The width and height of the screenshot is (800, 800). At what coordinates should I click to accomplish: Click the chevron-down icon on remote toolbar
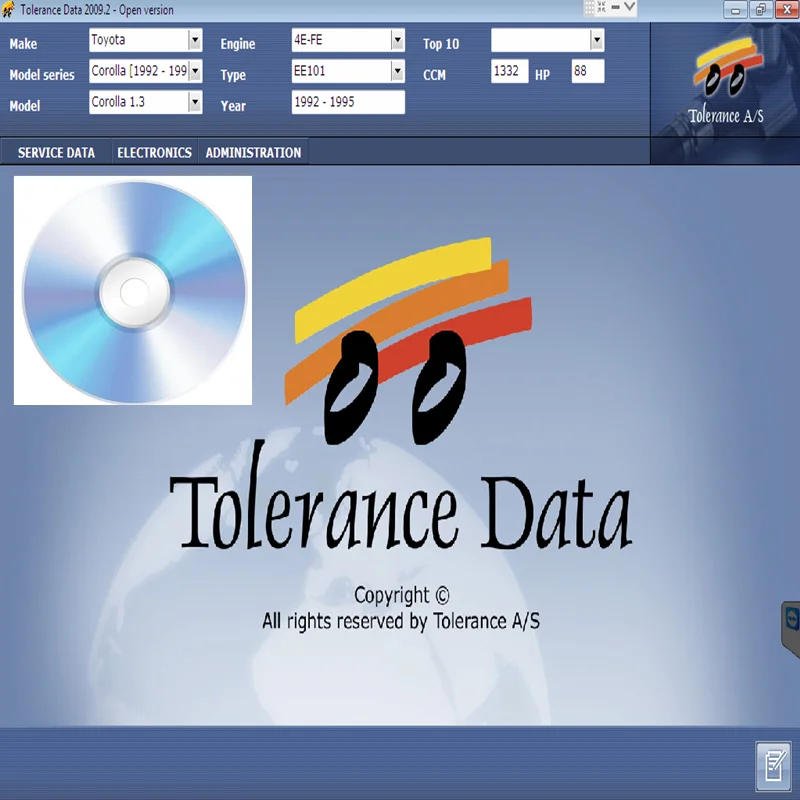[630, 7]
